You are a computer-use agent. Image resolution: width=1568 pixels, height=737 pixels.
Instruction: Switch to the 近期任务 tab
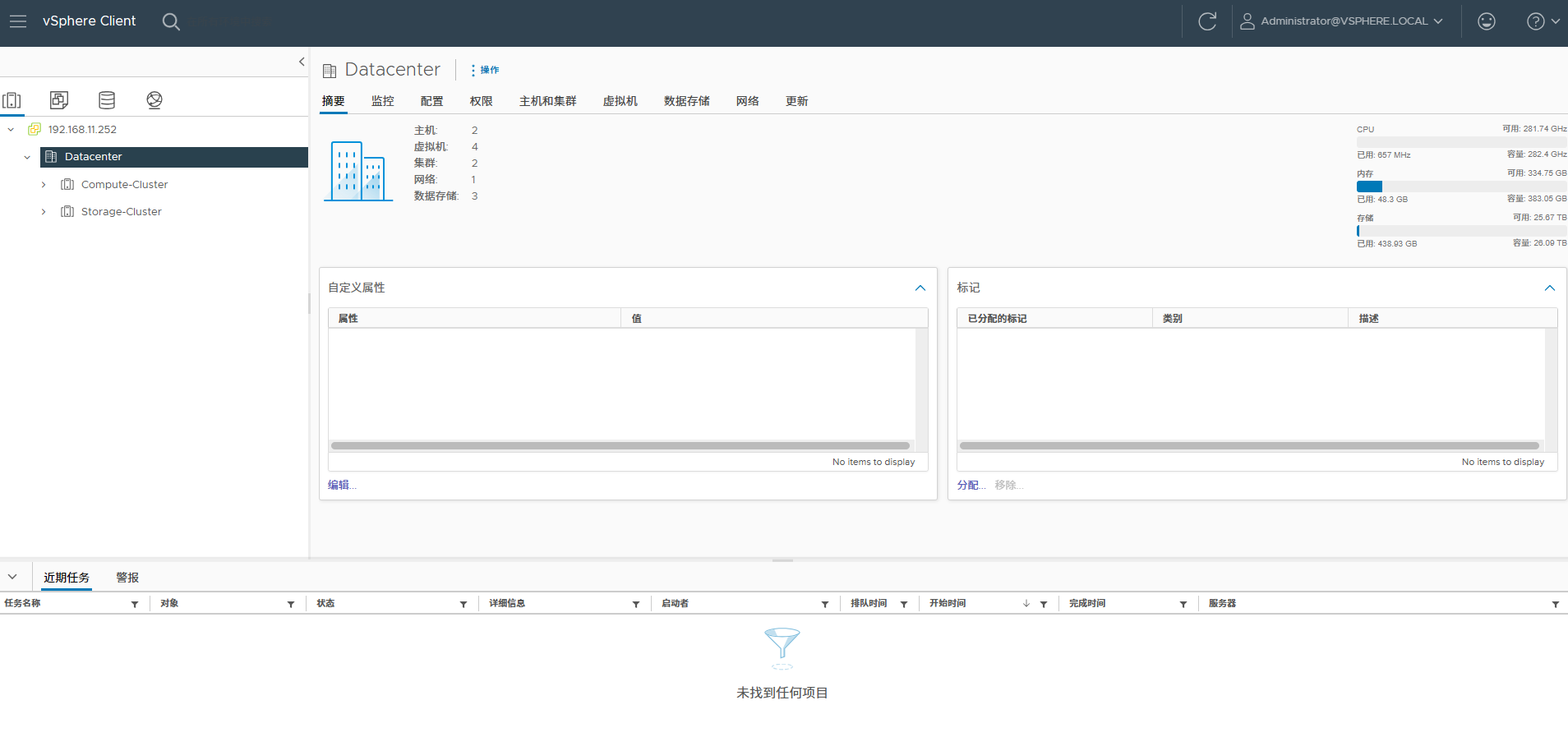tap(67, 578)
